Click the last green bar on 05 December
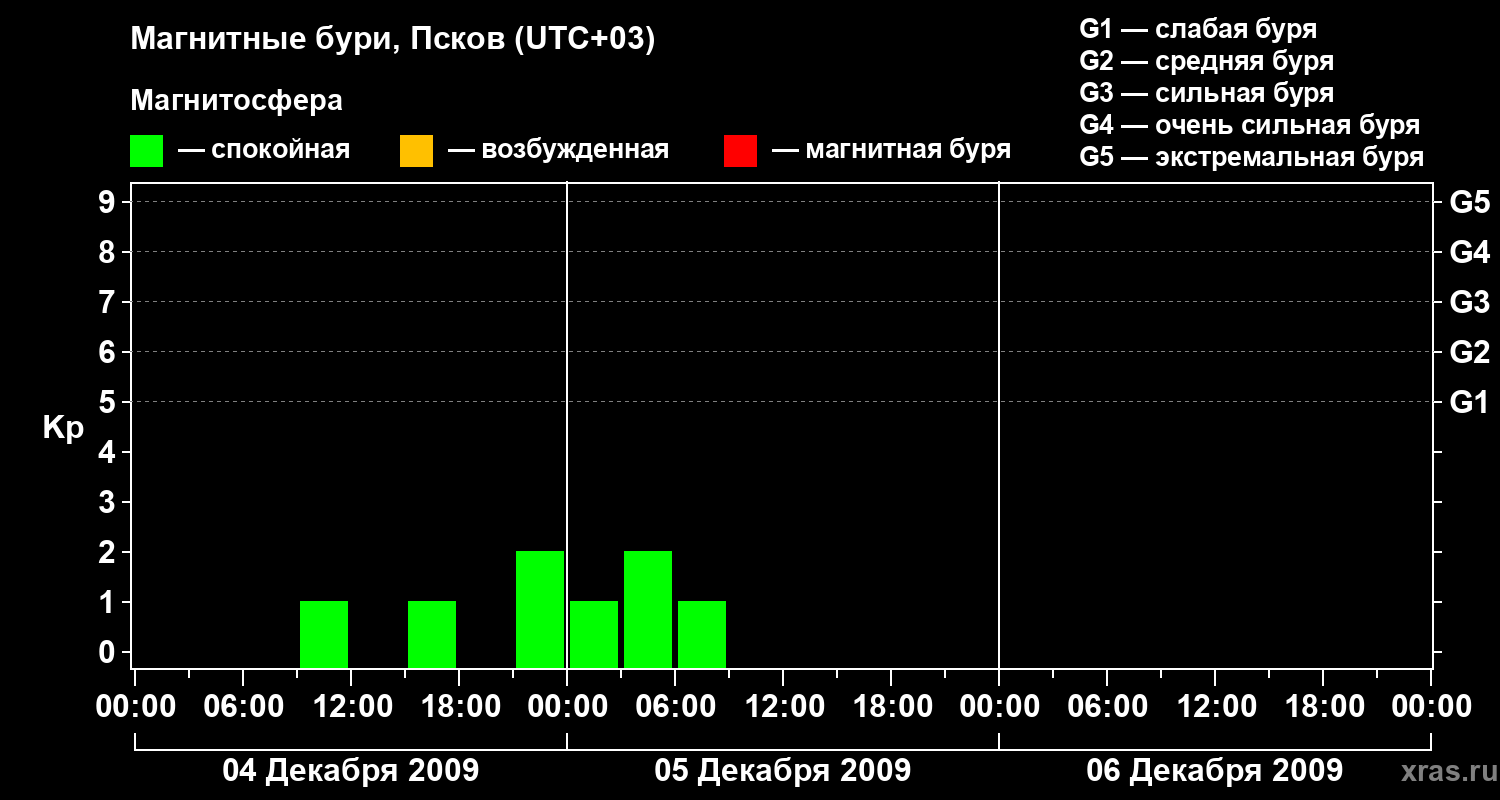Image resolution: width=1500 pixels, height=800 pixels. point(702,634)
